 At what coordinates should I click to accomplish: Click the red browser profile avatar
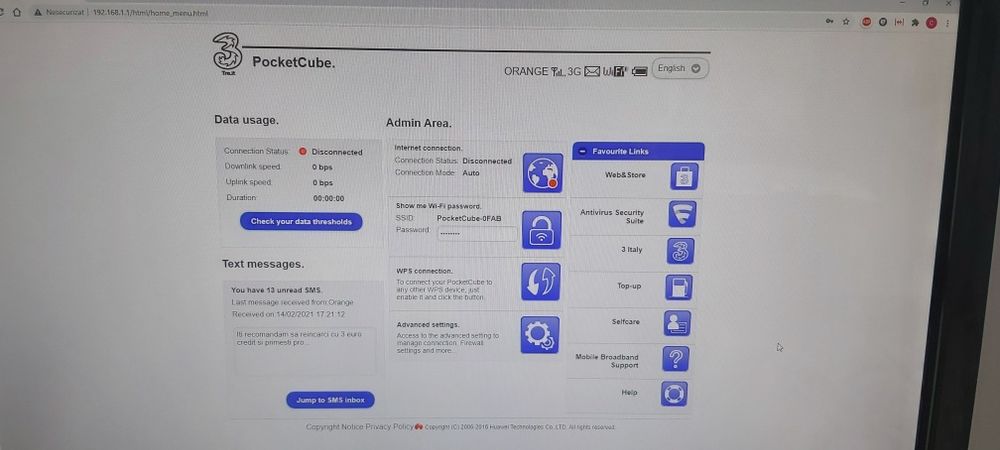click(x=931, y=23)
